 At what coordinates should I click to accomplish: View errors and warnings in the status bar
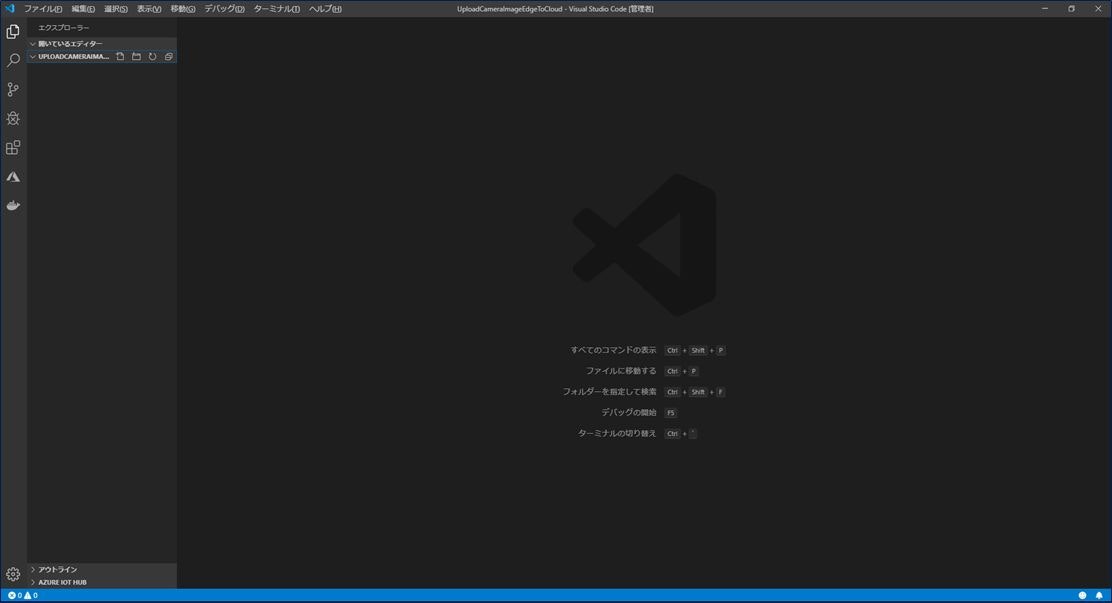20,595
